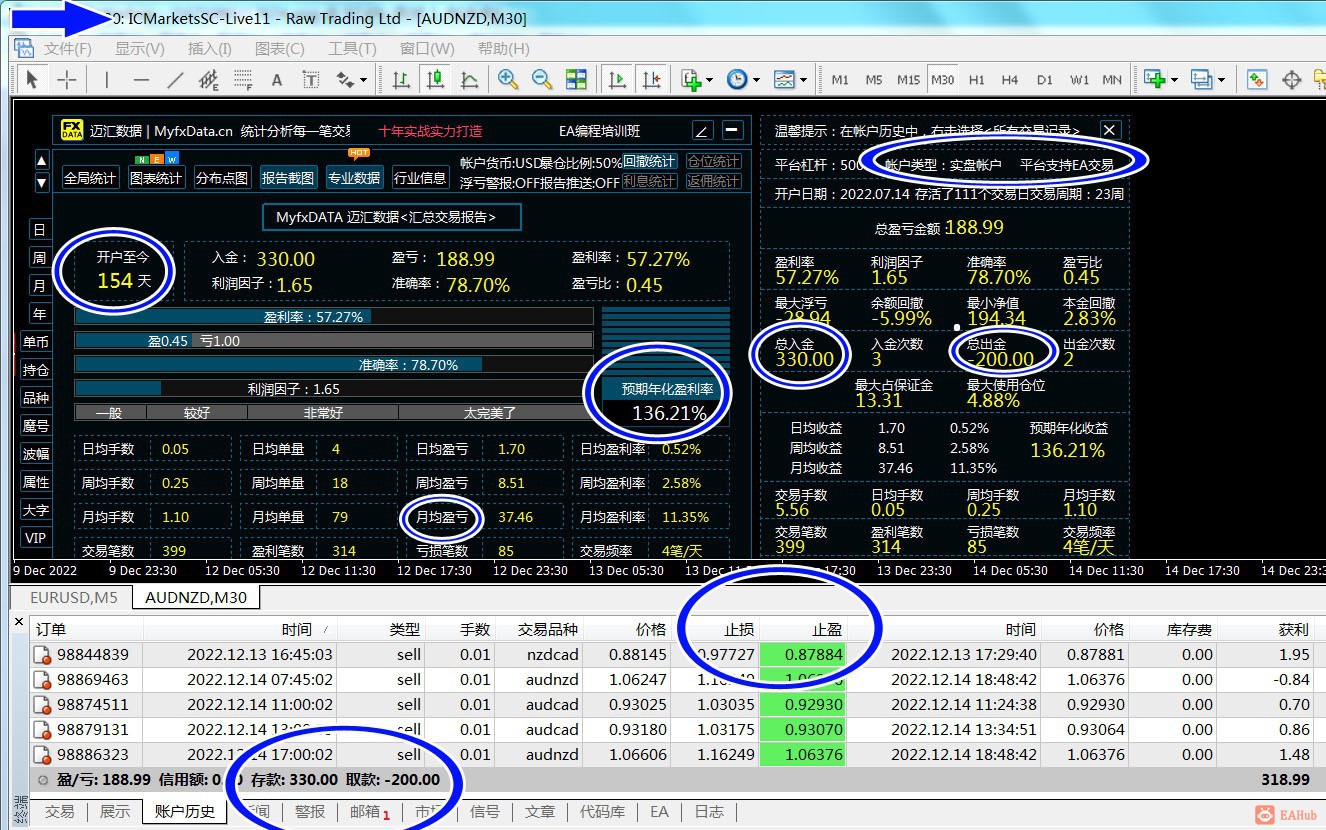The image size is (1326, 830).
Task: Select the text tool marked A
Action: point(277,80)
